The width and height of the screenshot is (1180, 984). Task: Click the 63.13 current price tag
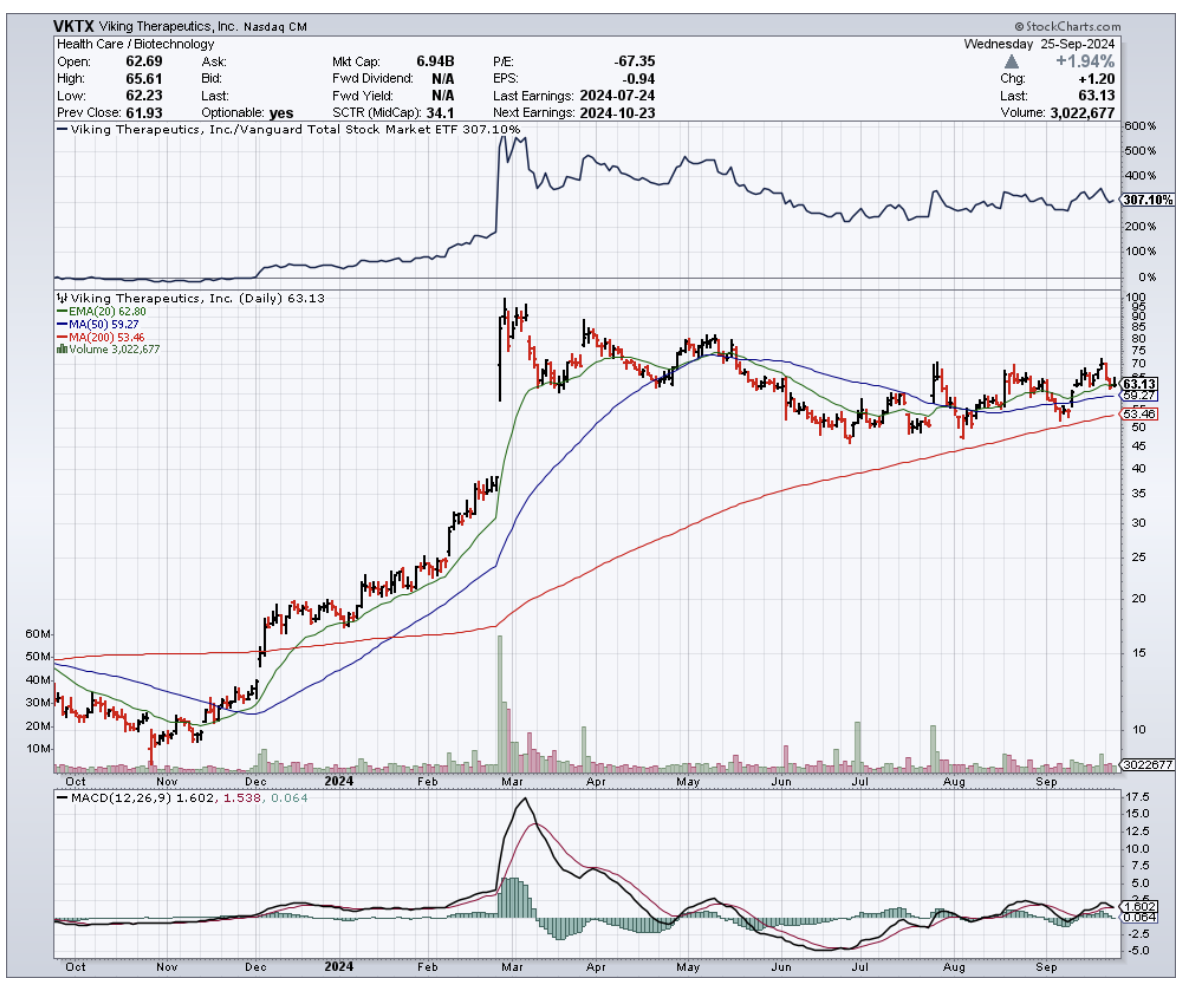1139,384
